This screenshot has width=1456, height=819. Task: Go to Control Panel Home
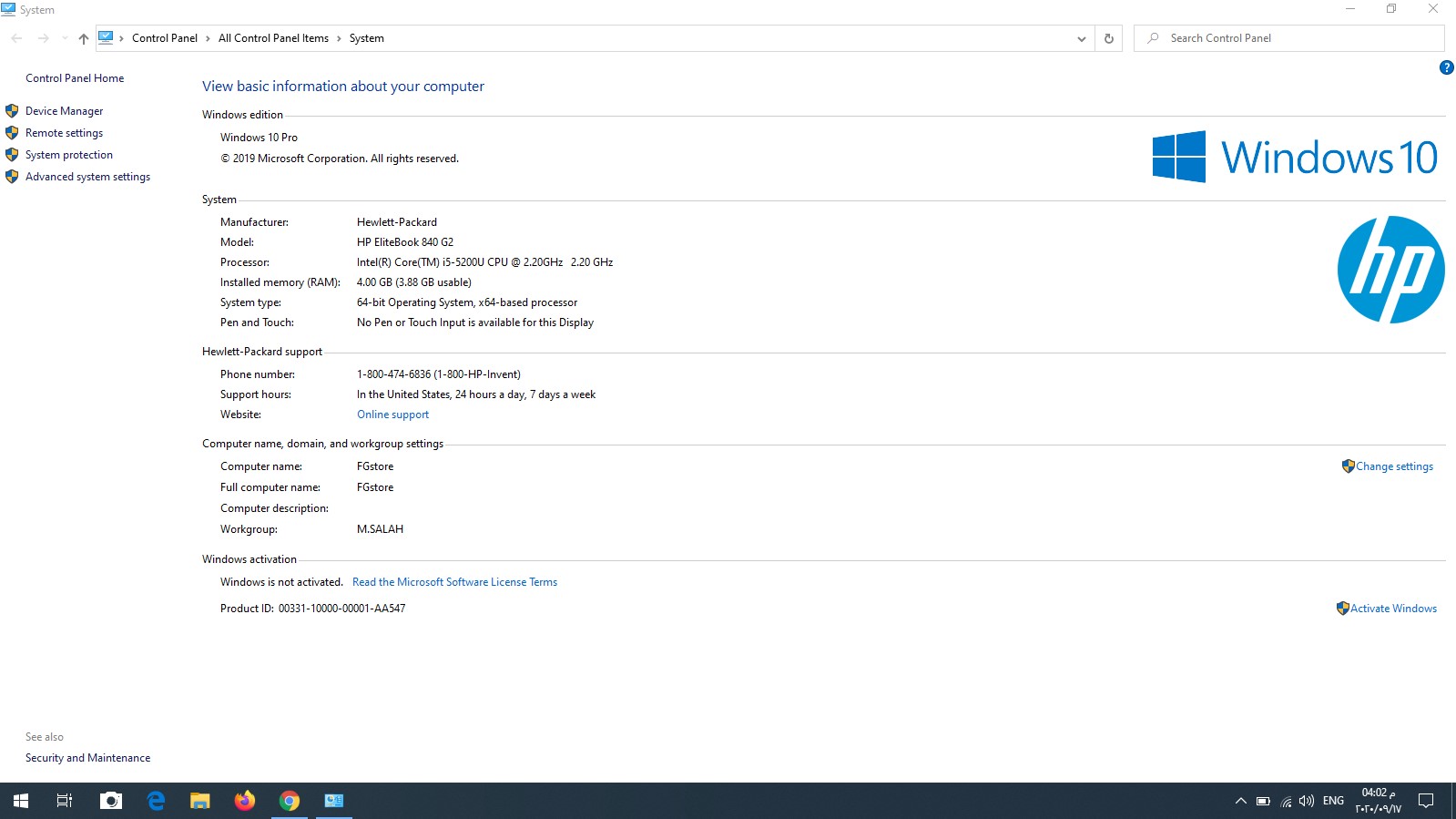pyautogui.click(x=75, y=78)
